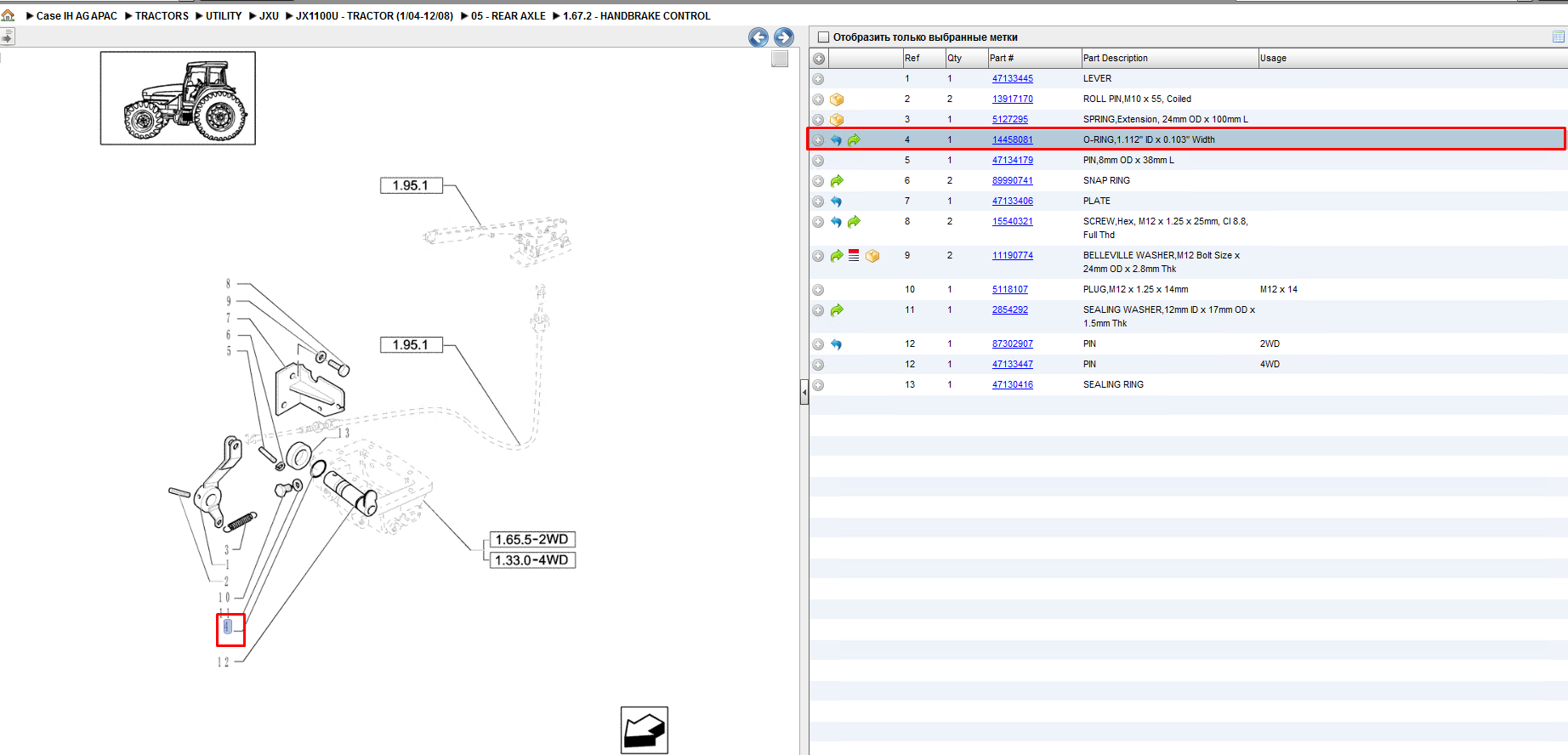The width and height of the screenshot is (1568, 755).
Task: Open 'JXU' breadcrumb
Action: [269, 16]
